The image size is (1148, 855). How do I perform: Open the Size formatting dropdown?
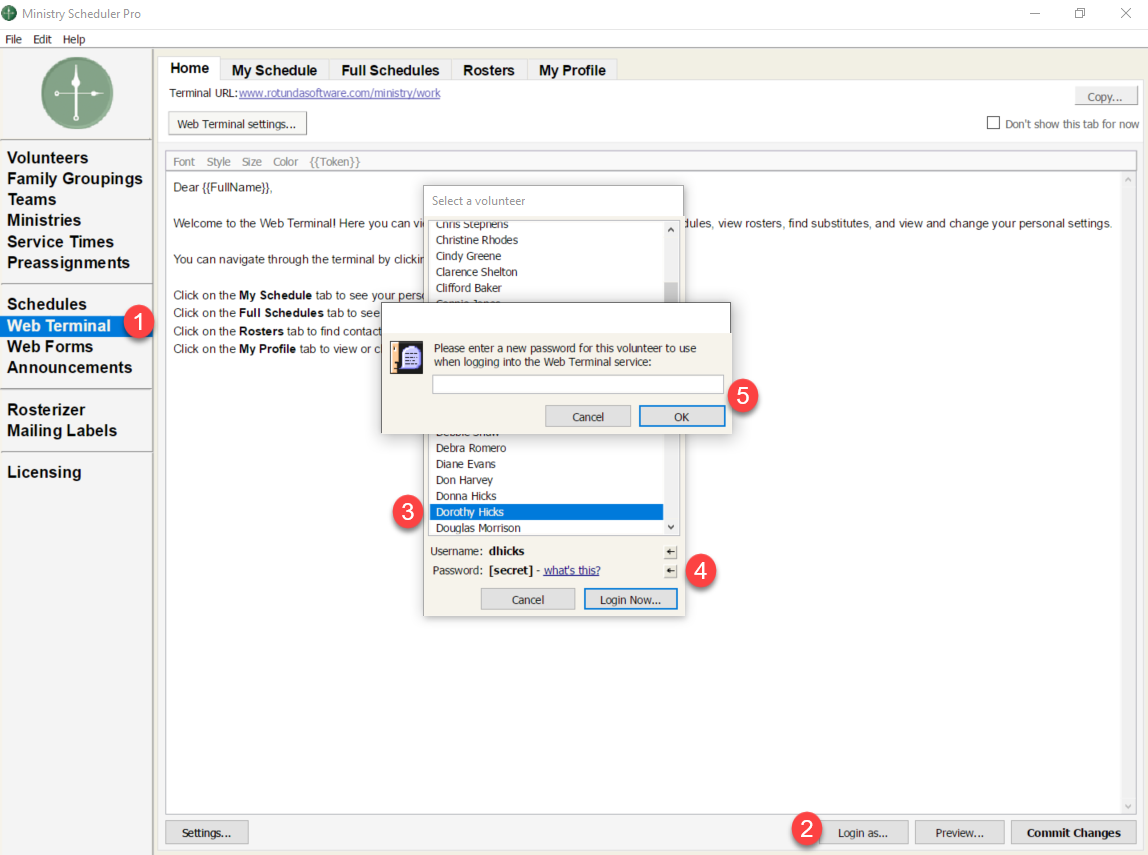tap(252, 162)
